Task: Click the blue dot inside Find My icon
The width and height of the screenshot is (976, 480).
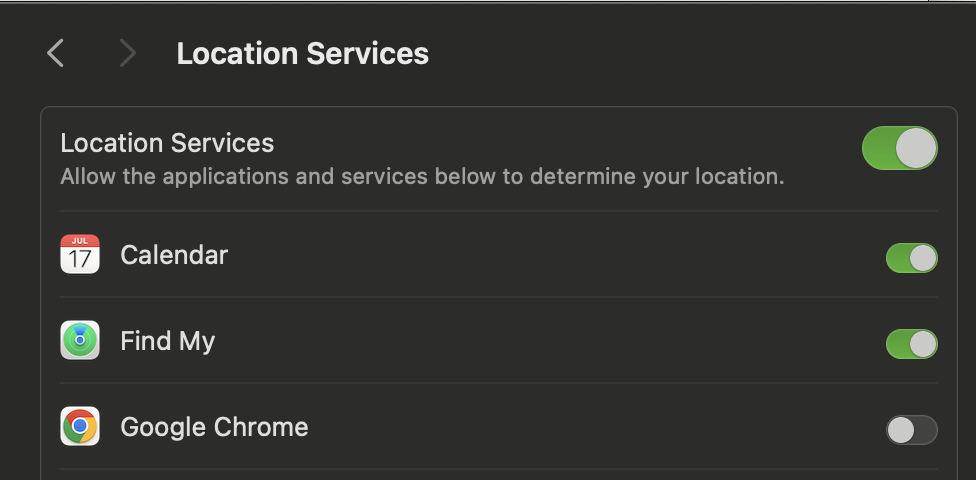Action: click(80, 341)
